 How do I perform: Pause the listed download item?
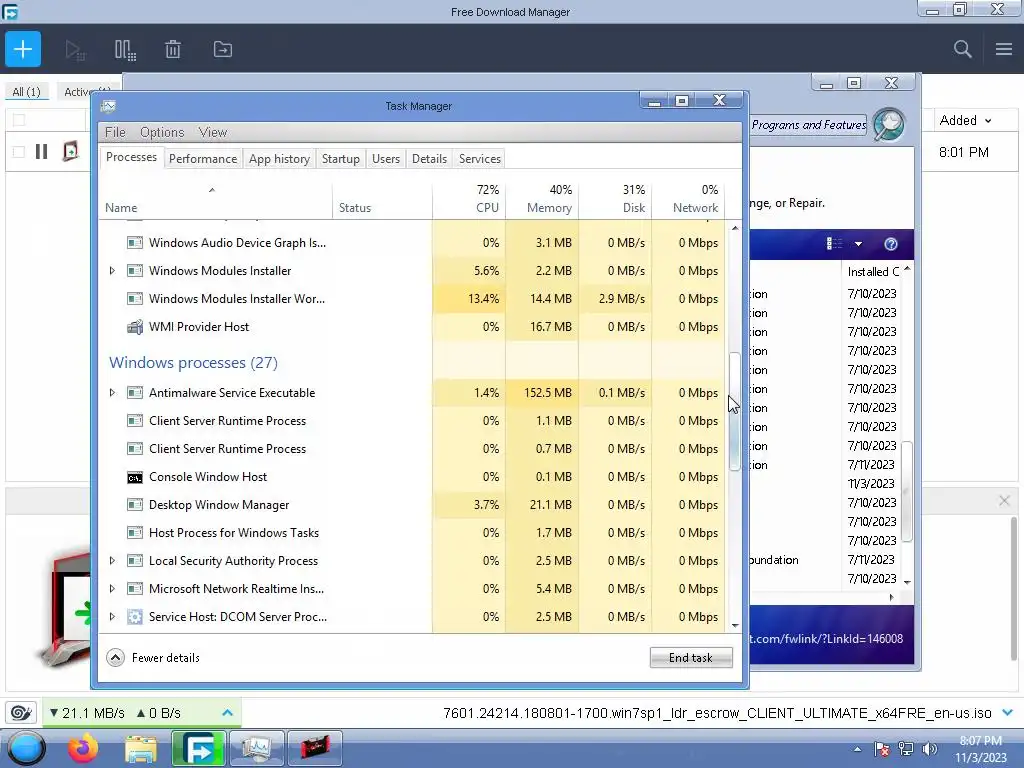click(x=42, y=152)
